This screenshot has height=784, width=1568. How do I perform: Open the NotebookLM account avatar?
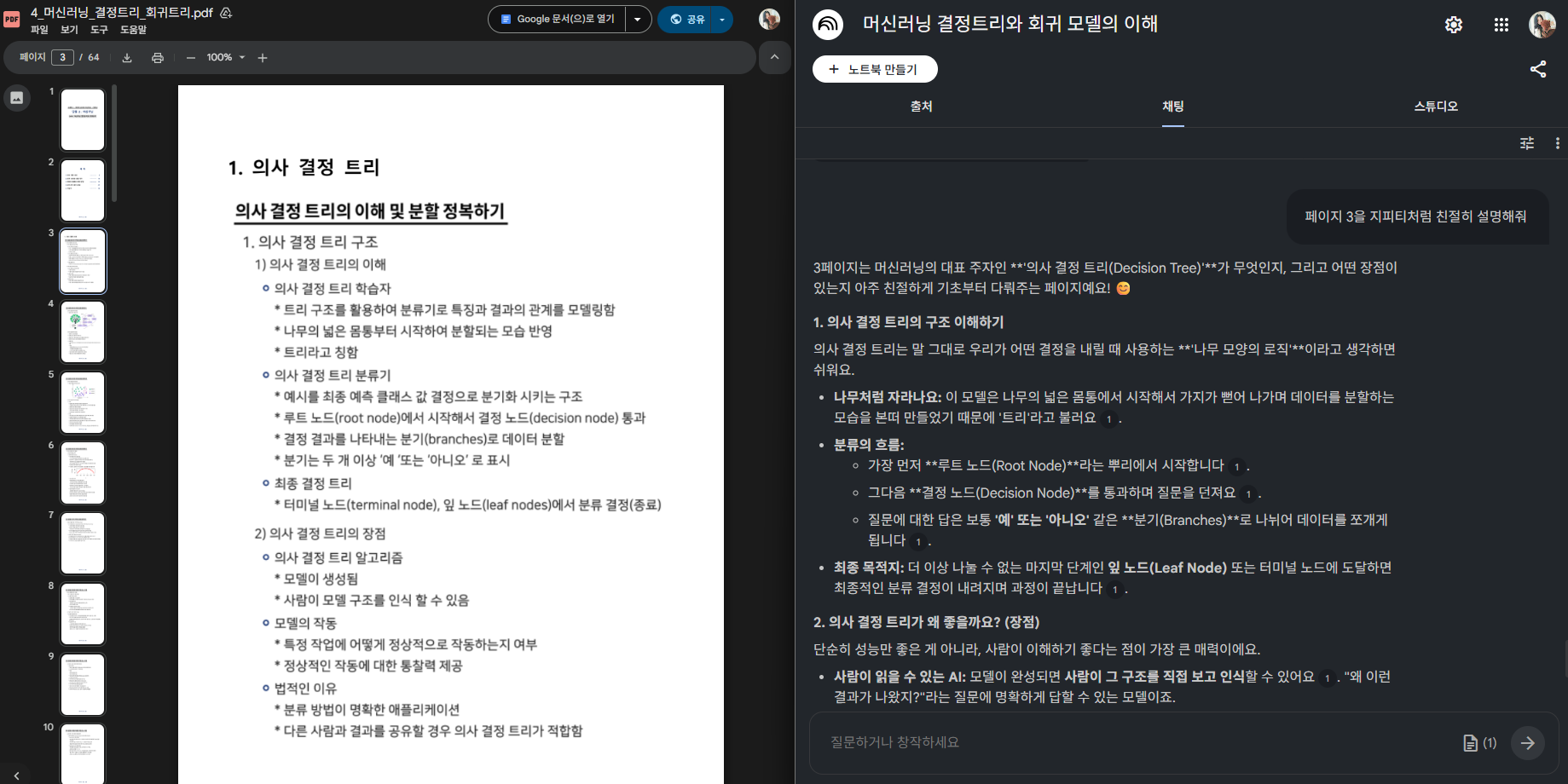[1542, 25]
